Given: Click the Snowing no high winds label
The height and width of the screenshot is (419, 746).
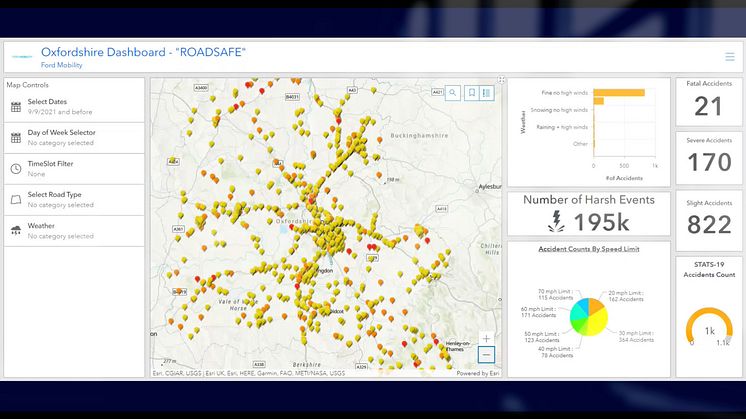Looking at the screenshot, I should 559,110.
